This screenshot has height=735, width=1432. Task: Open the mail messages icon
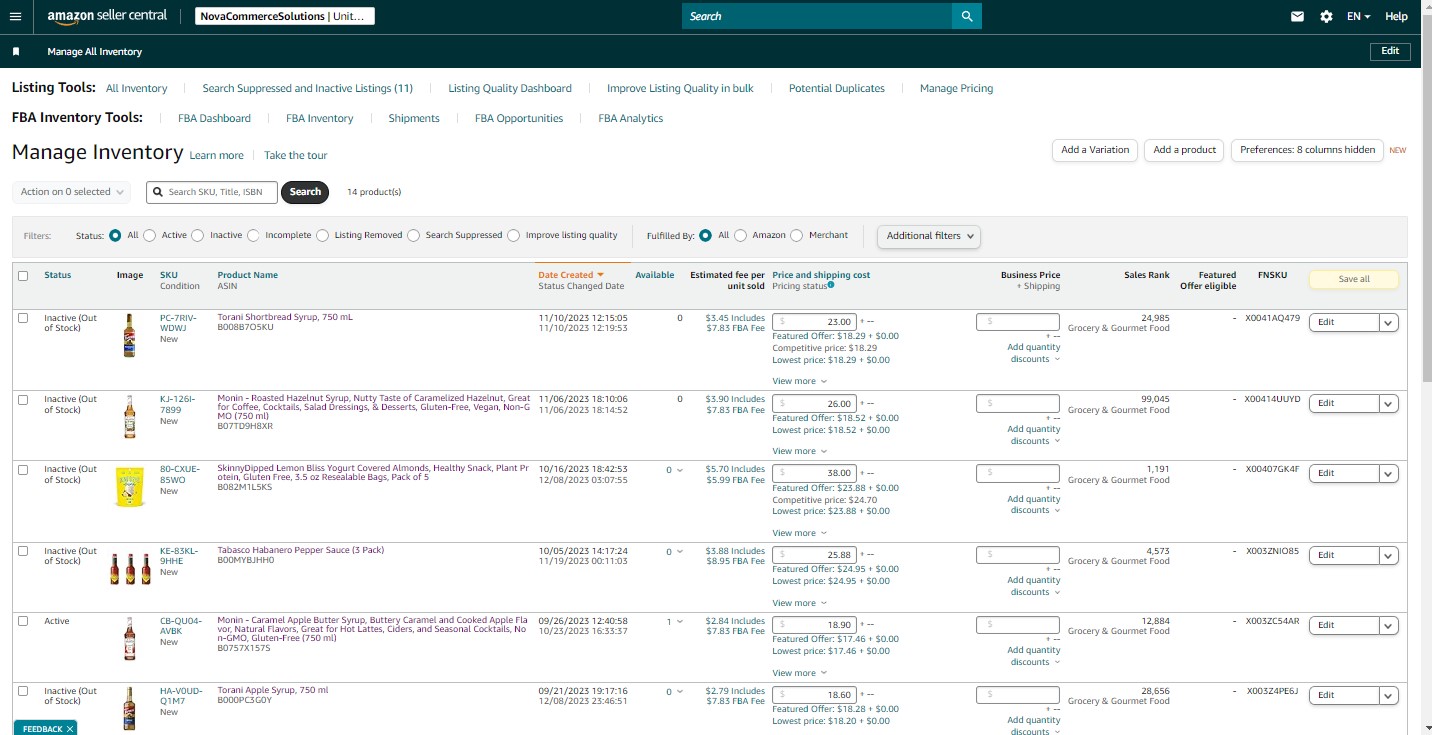(x=1297, y=16)
